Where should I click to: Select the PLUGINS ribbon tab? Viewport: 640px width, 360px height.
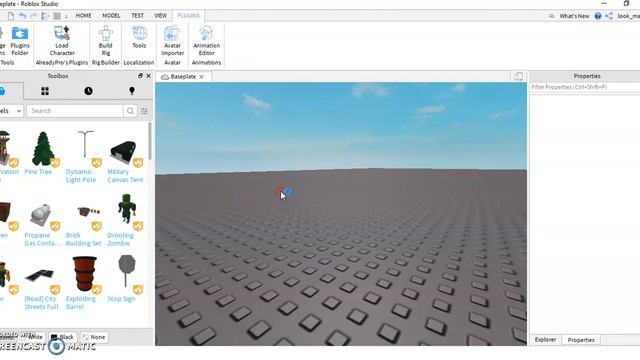tap(189, 16)
